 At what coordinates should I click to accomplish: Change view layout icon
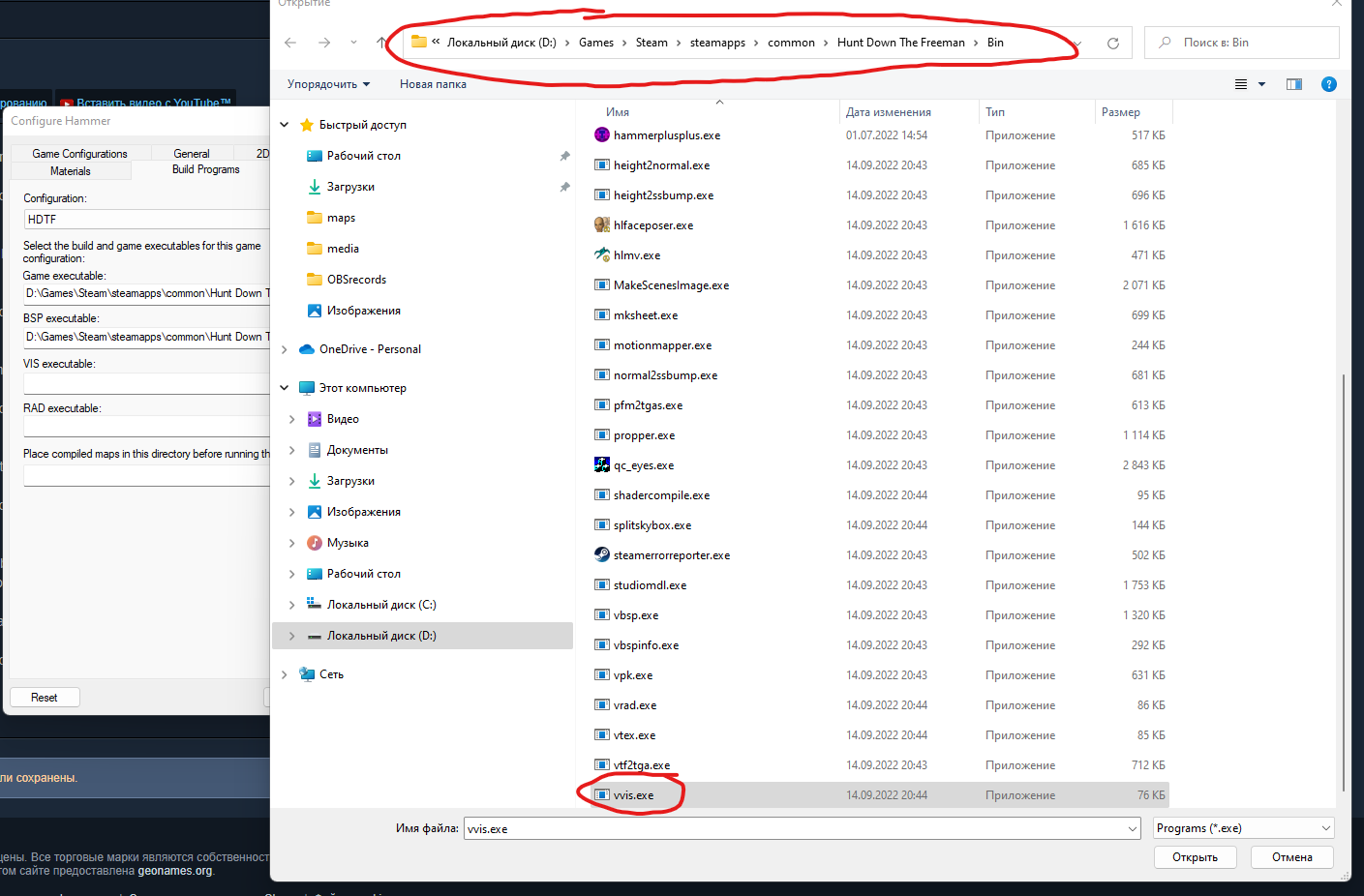[1241, 84]
